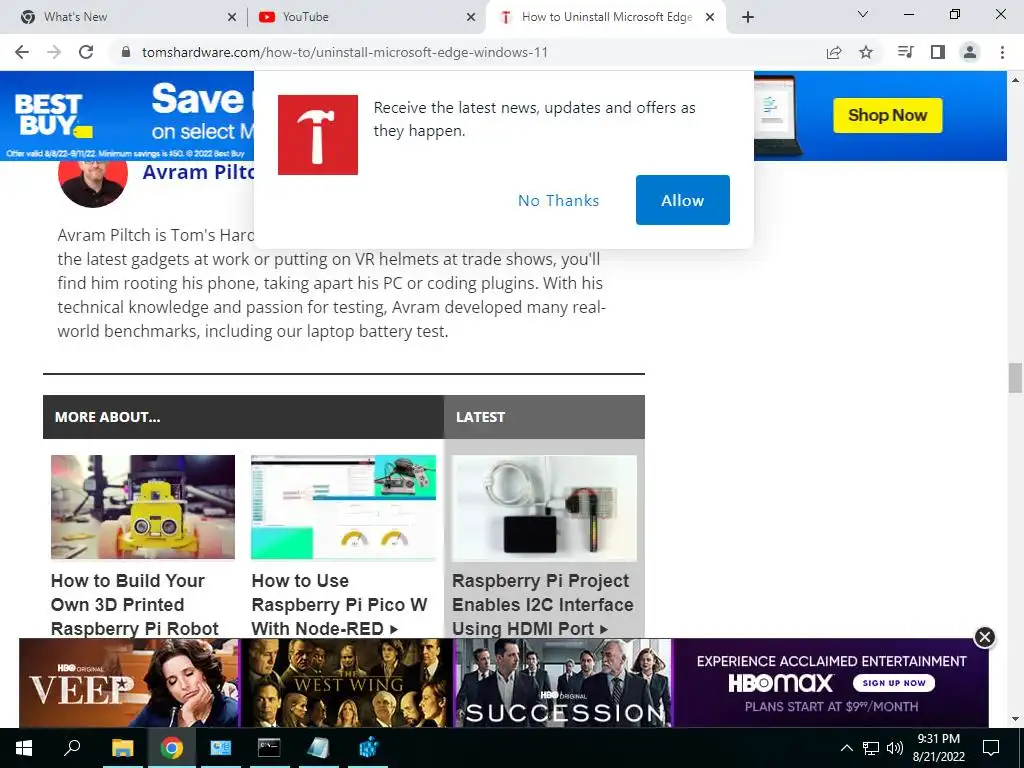Open the Windows Start menu
This screenshot has height=768, width=1024.
tap(24, 748)
